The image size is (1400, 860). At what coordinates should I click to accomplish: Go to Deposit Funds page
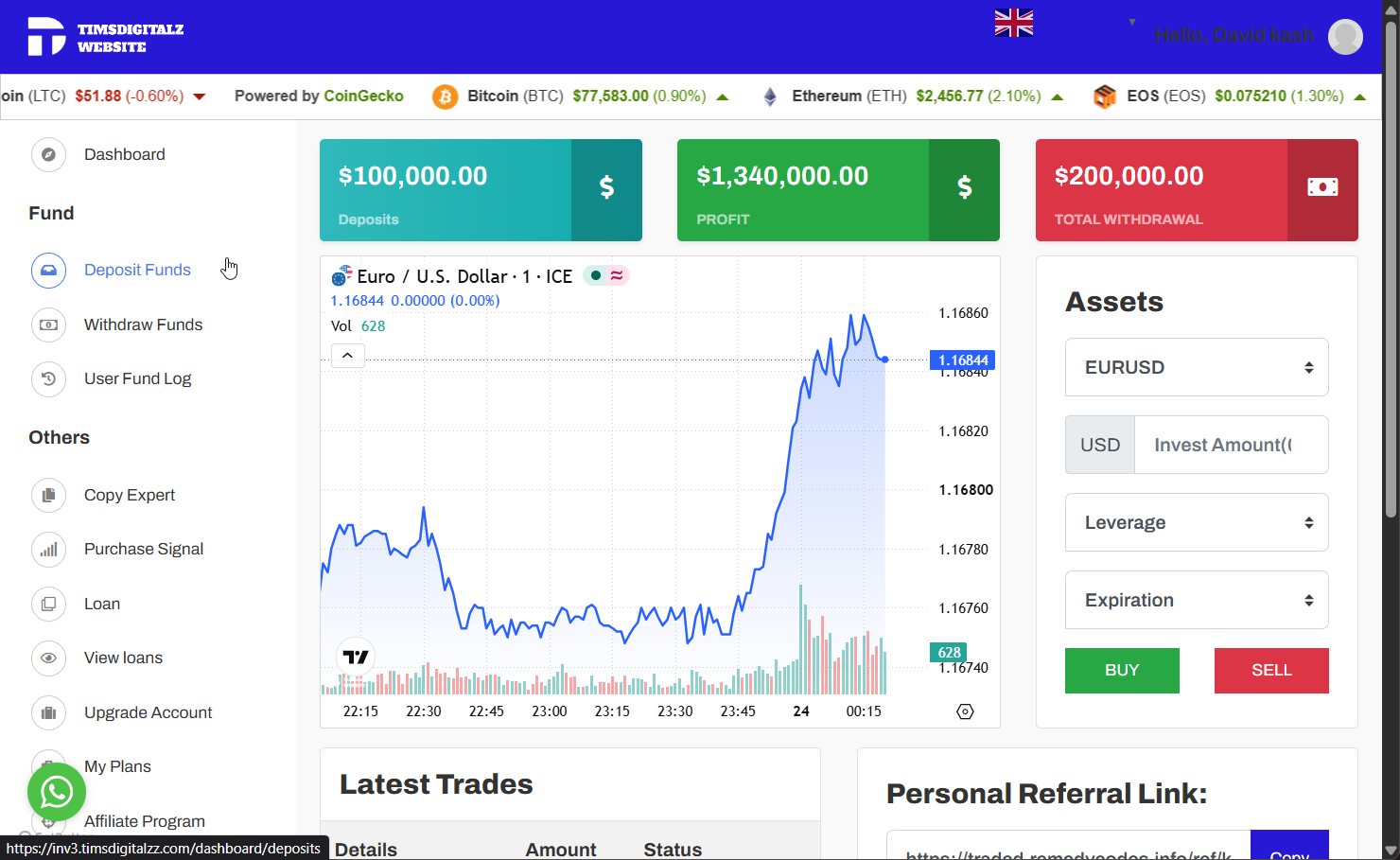pos(137,270)
